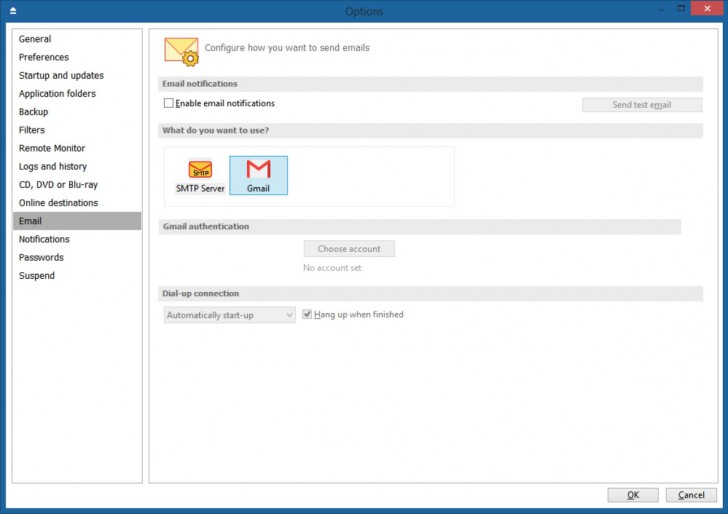The height and width of the screenshot is (514, 728).
Task: Select Remote Monitor section
Action: click(77, 148)
